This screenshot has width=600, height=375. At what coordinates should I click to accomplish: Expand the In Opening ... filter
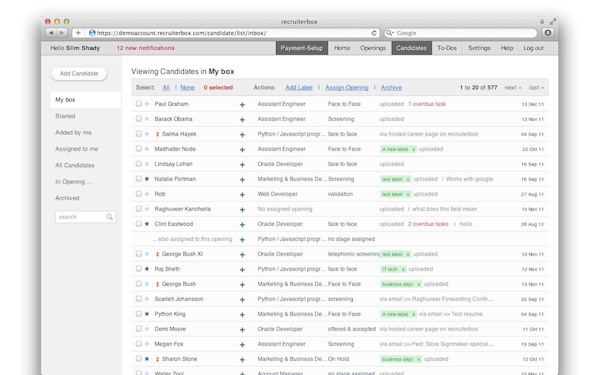click(73, 182)
